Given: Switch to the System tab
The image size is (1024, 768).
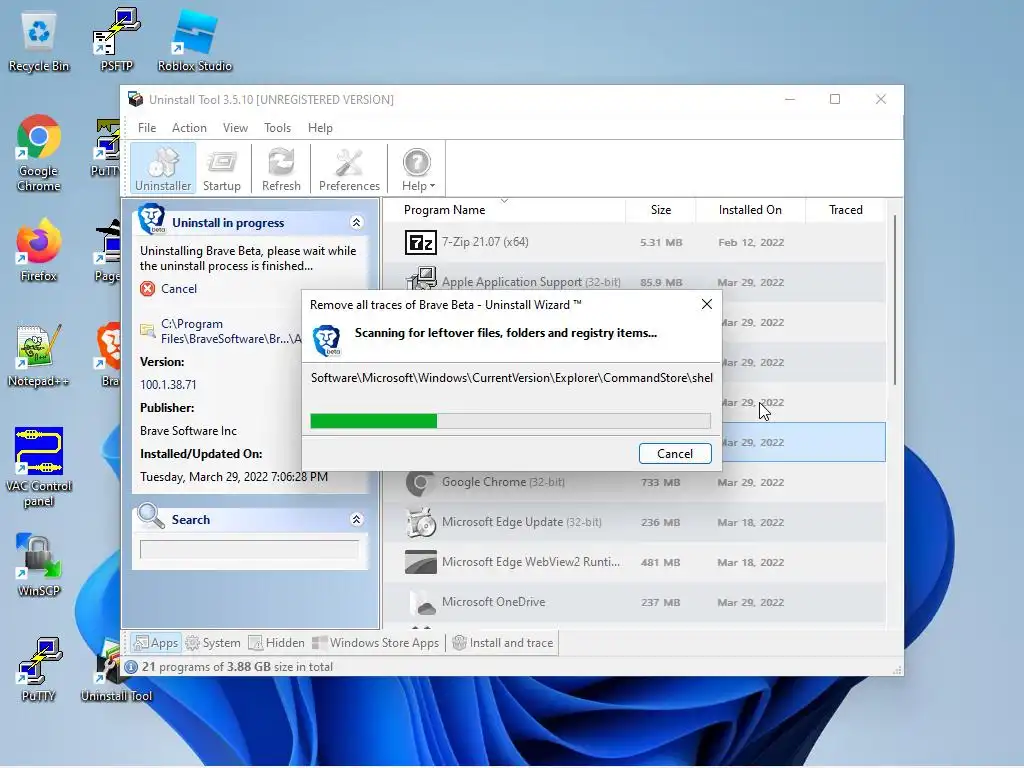Looking at the screenshot, I should pos(213,643).
